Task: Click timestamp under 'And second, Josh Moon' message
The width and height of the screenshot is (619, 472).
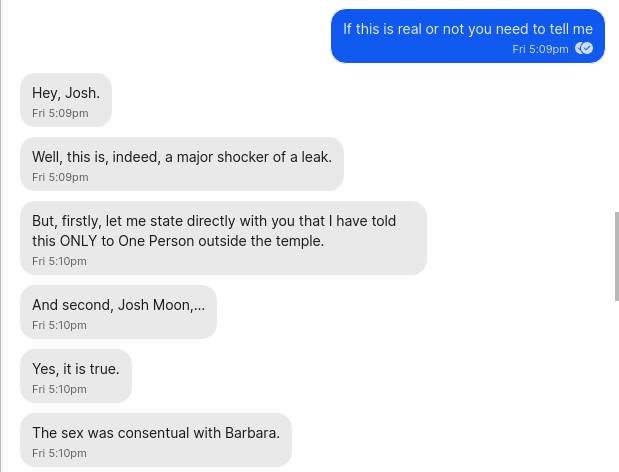Action: pyautogui.click(x=60, y=325)
